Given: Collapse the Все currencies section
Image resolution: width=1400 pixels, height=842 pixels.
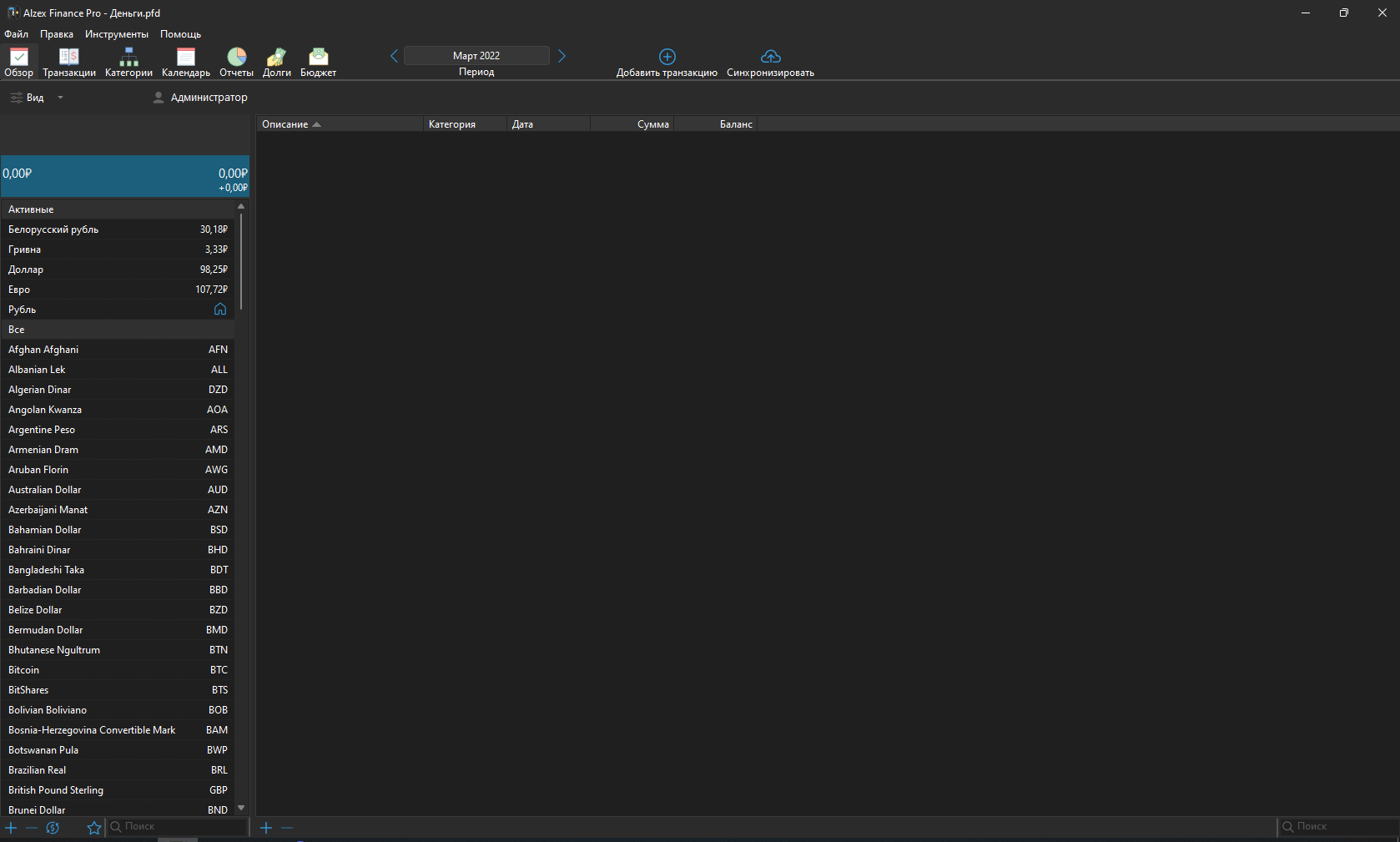Looking at the screenshot, I should point(117,330).
